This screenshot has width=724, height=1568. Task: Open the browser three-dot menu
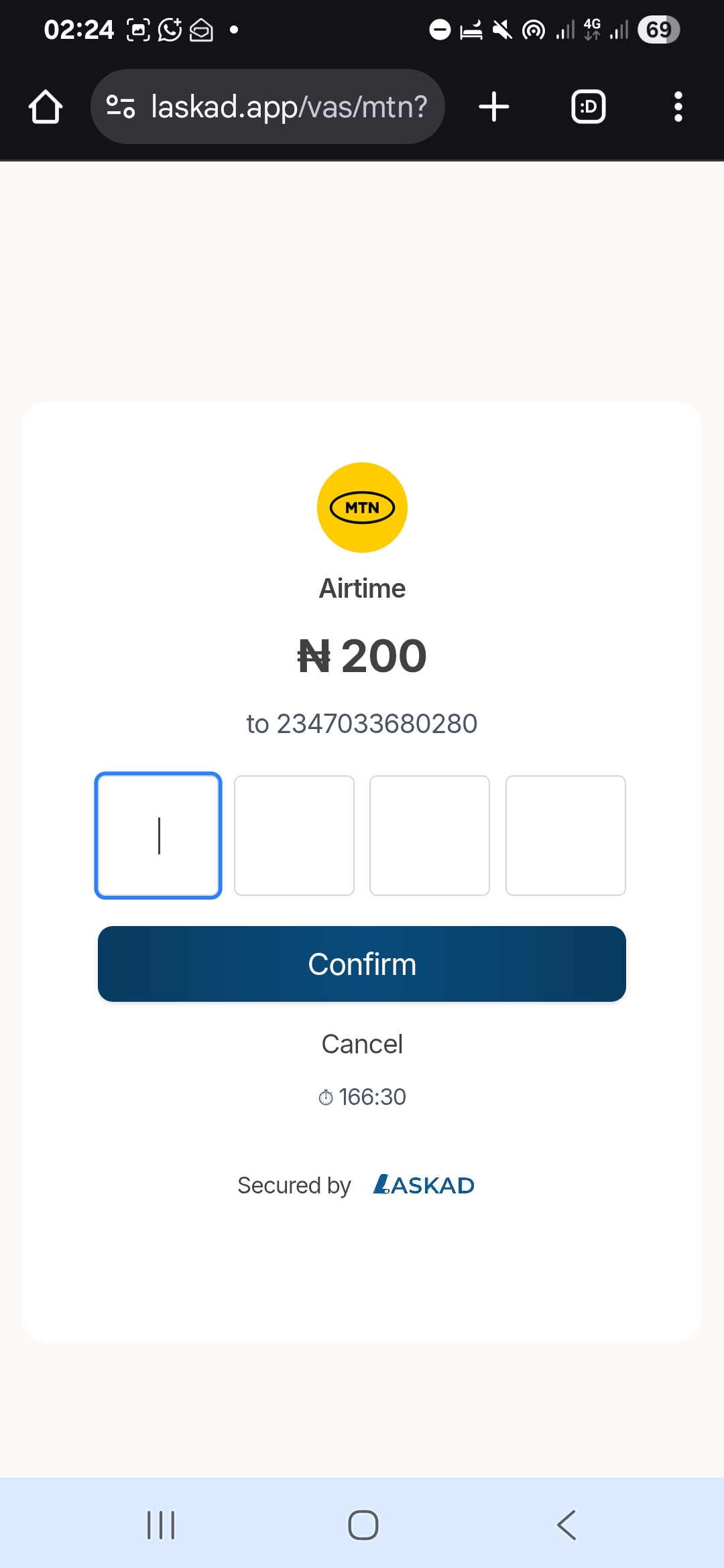pyautogui.click(x=678, y=107)
